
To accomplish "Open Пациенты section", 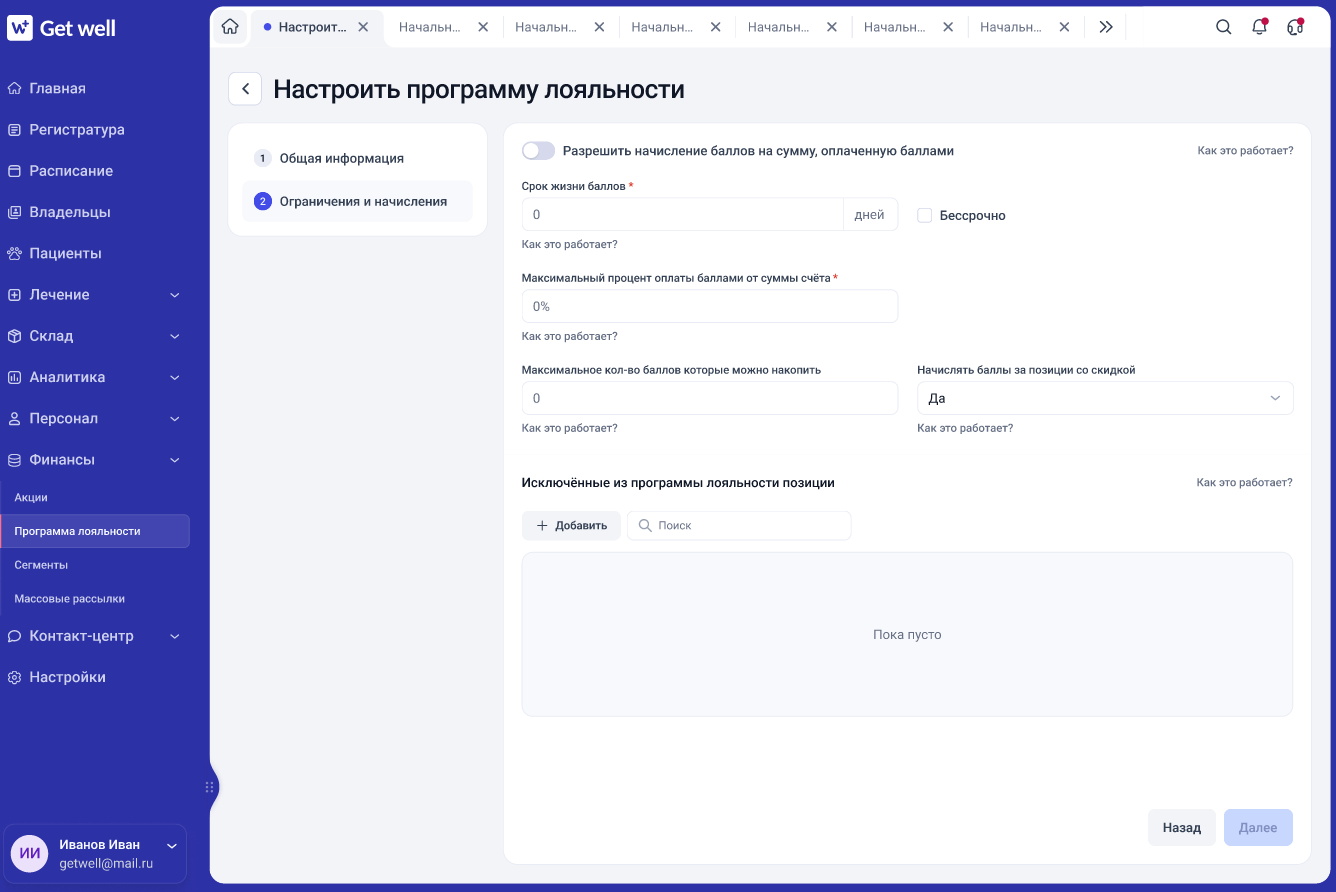I will click(x=65, y=253).
